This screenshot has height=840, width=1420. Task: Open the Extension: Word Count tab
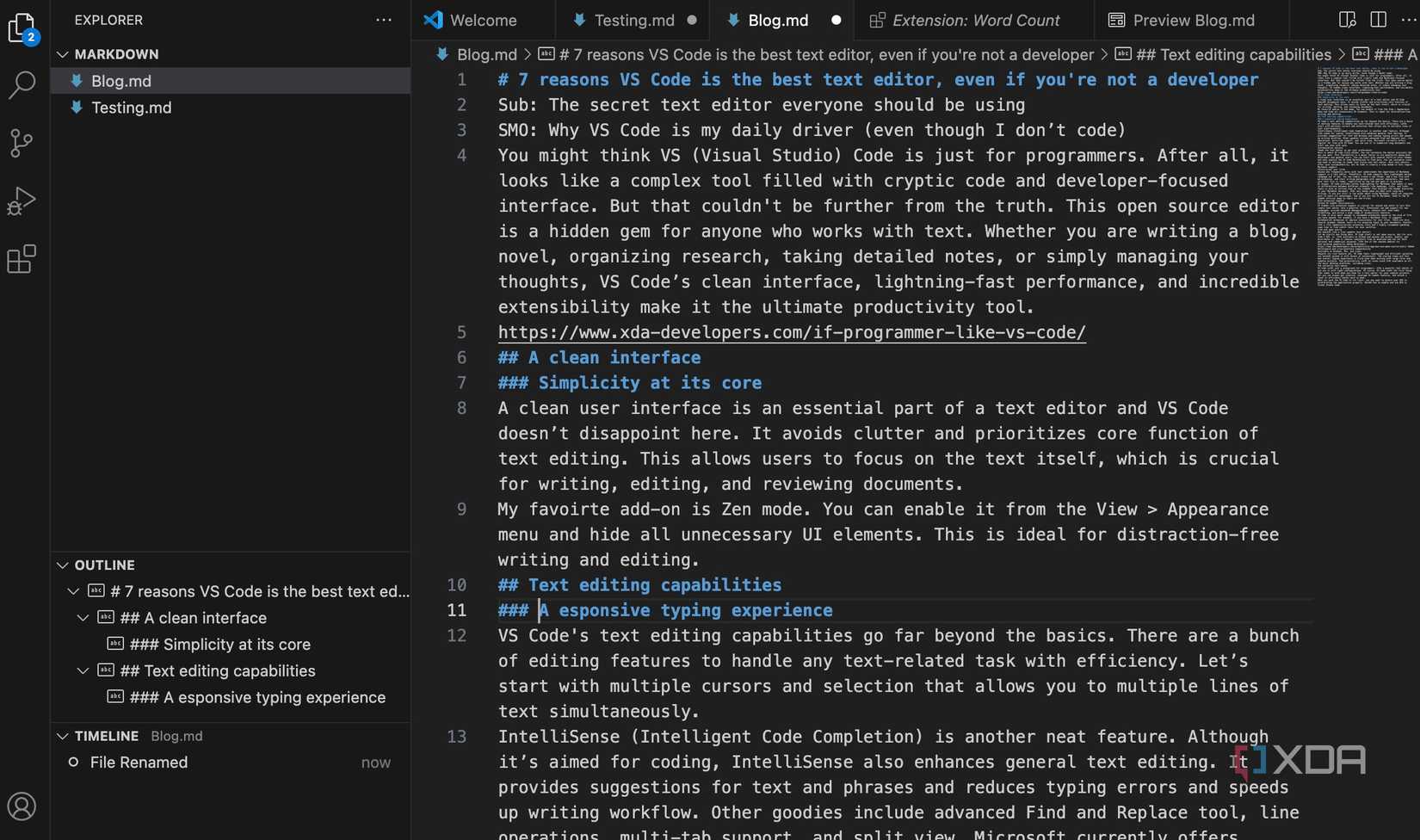pos(977,19)
